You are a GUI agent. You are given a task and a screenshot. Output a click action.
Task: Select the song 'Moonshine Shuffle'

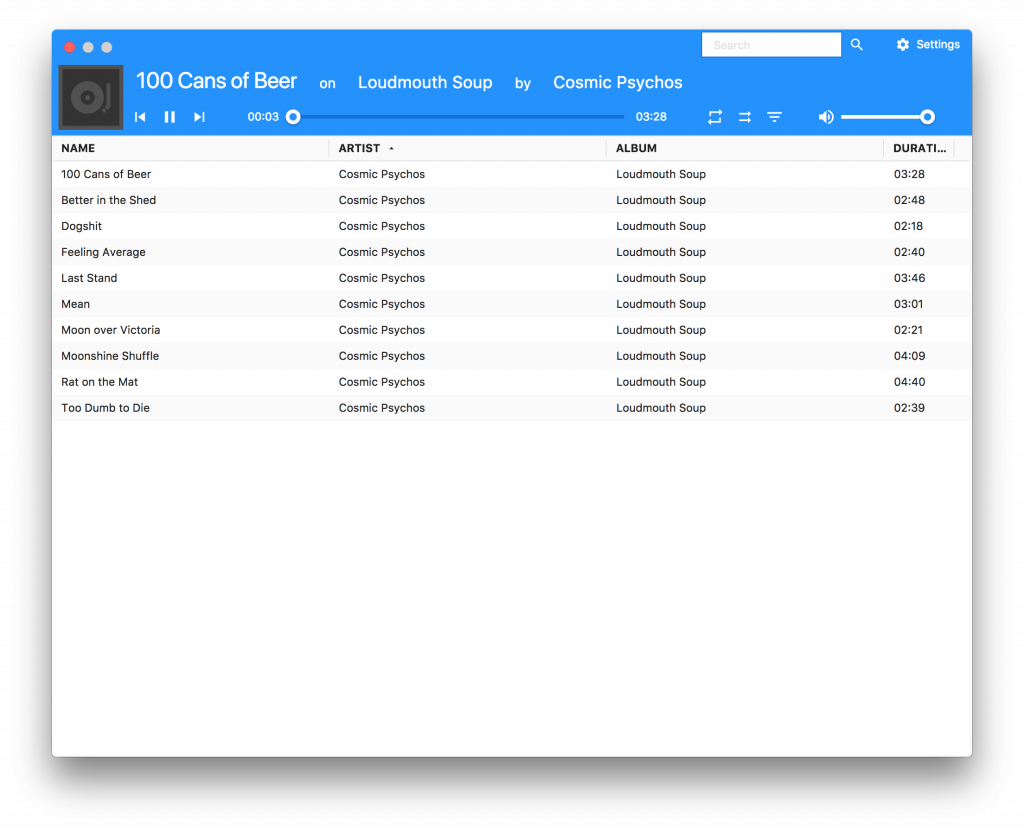click(x=110, y=356)
